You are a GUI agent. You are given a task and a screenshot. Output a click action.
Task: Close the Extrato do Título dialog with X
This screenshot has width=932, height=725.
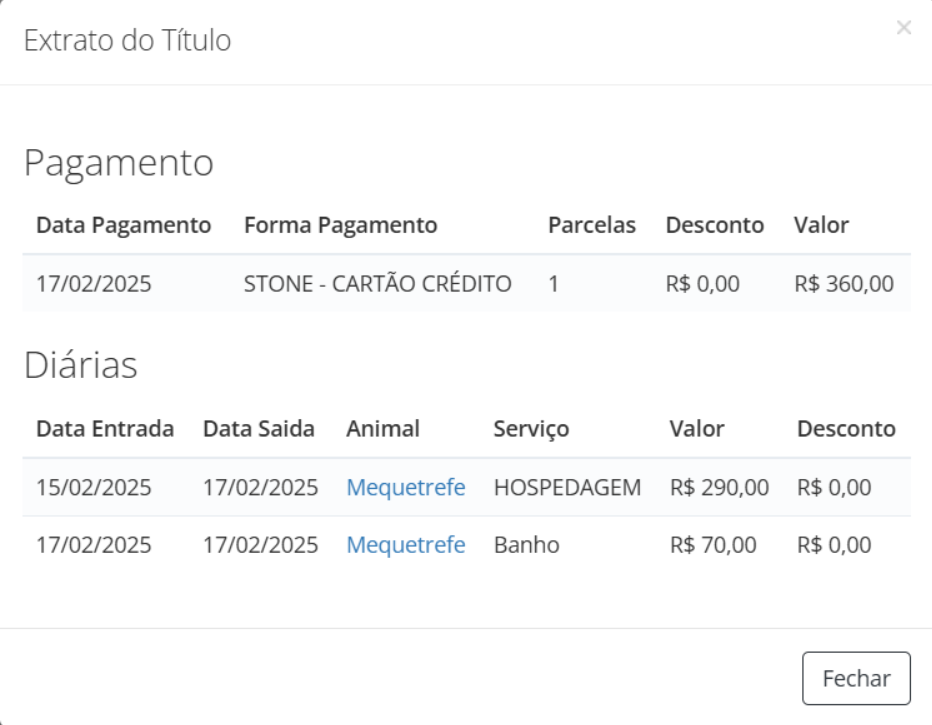(903, 27)
